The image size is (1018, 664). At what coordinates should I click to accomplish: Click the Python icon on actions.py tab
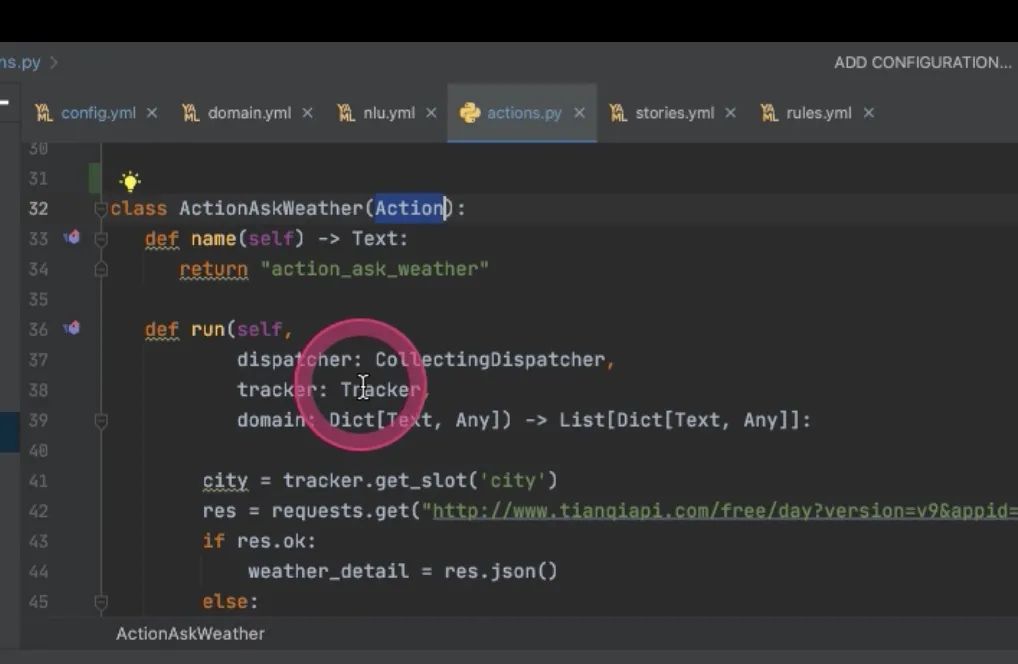[469, 113]
